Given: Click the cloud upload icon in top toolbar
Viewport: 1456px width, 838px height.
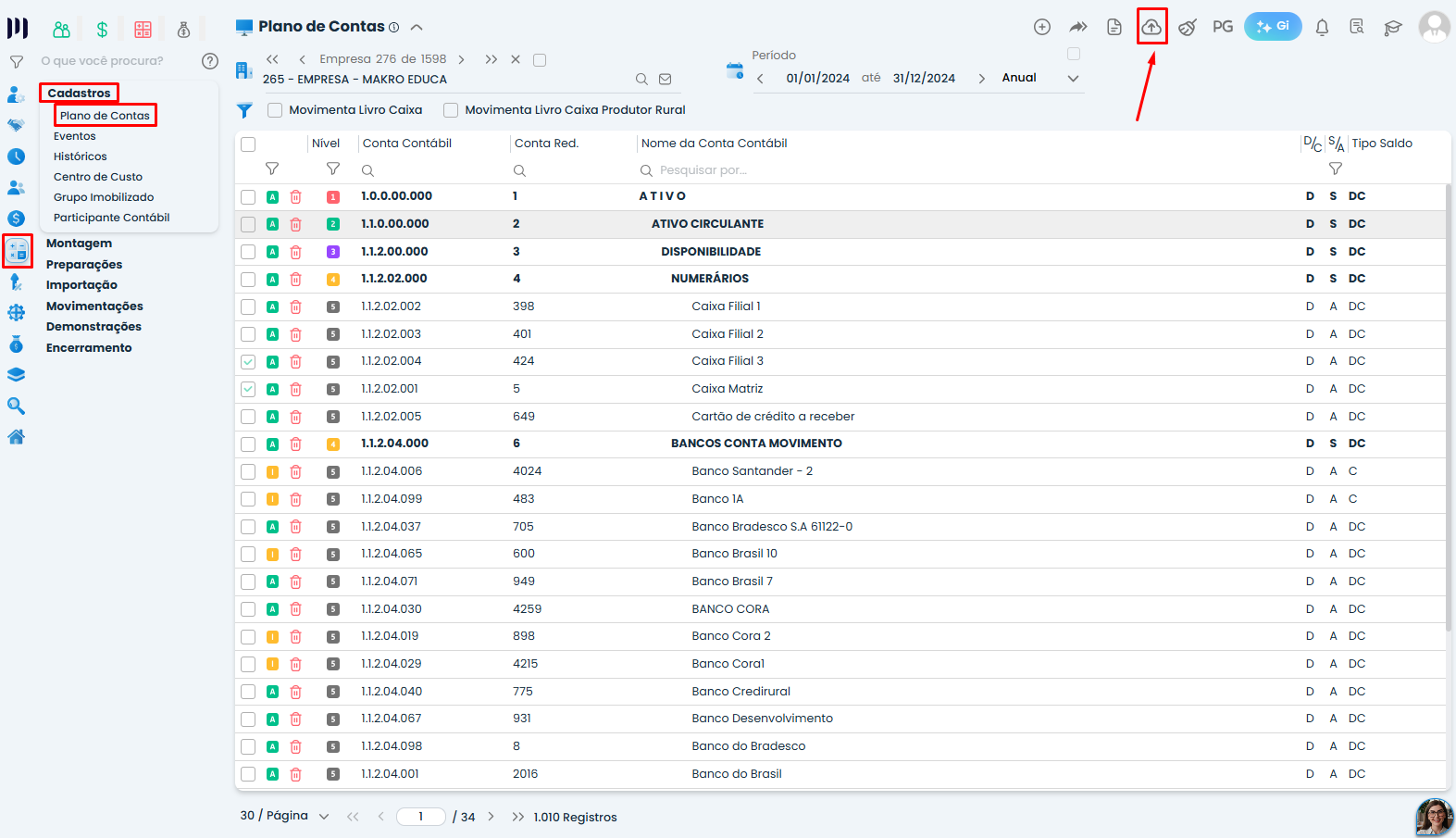Looking at the screenshot, I should click(1151, 27).
